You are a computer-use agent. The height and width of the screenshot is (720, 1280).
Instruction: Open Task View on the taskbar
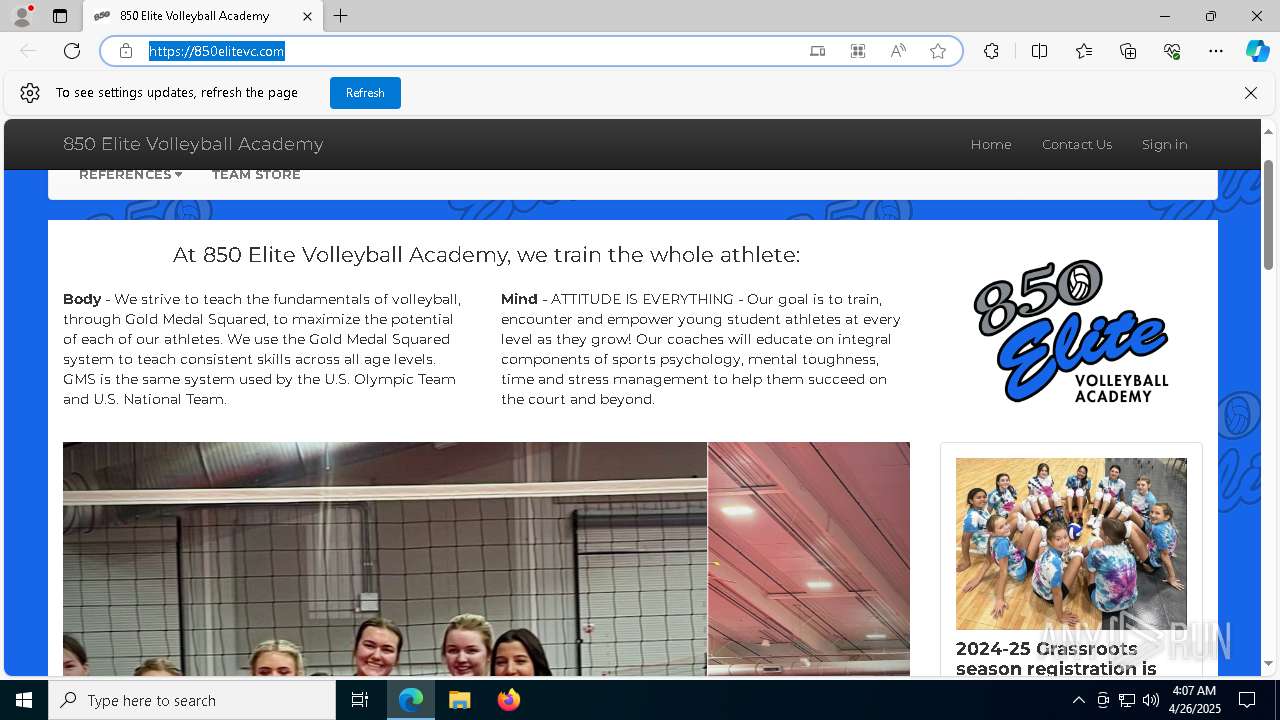(360, 700)
